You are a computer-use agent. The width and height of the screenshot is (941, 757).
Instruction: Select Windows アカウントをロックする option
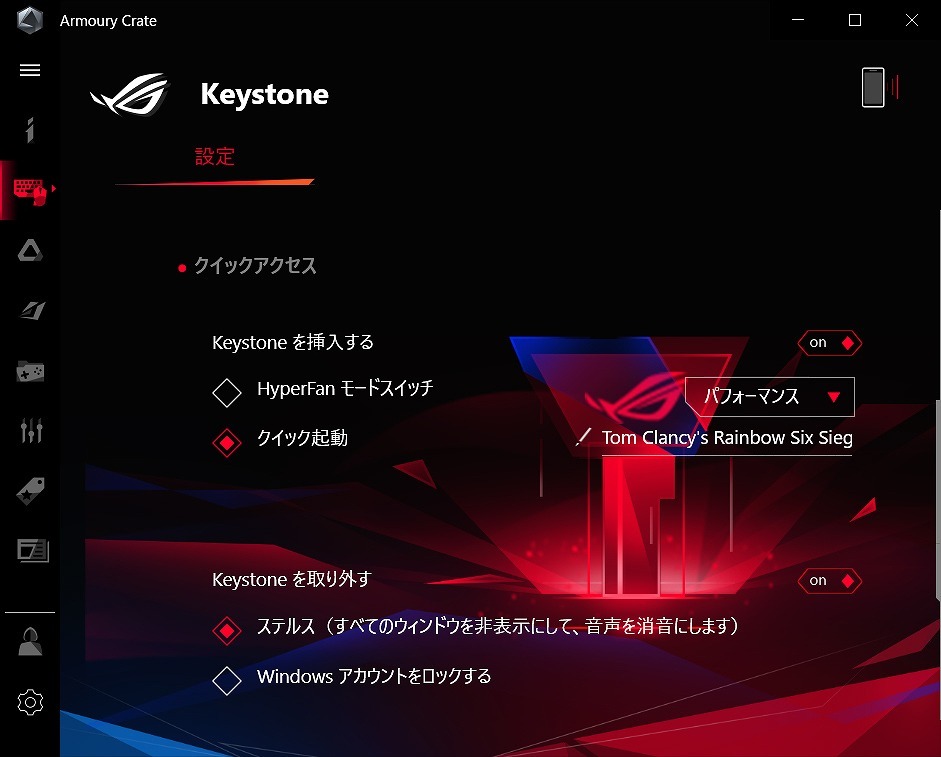click(x=227, y=681)
